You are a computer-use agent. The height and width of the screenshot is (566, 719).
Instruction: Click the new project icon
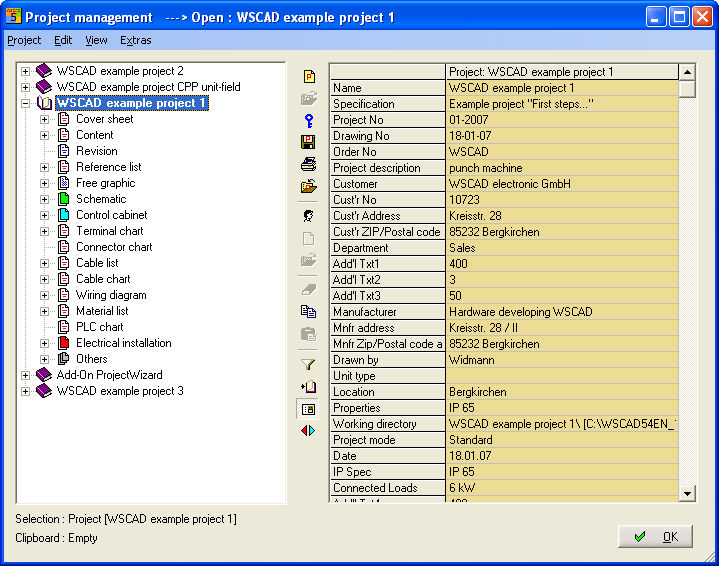(309, 76)
